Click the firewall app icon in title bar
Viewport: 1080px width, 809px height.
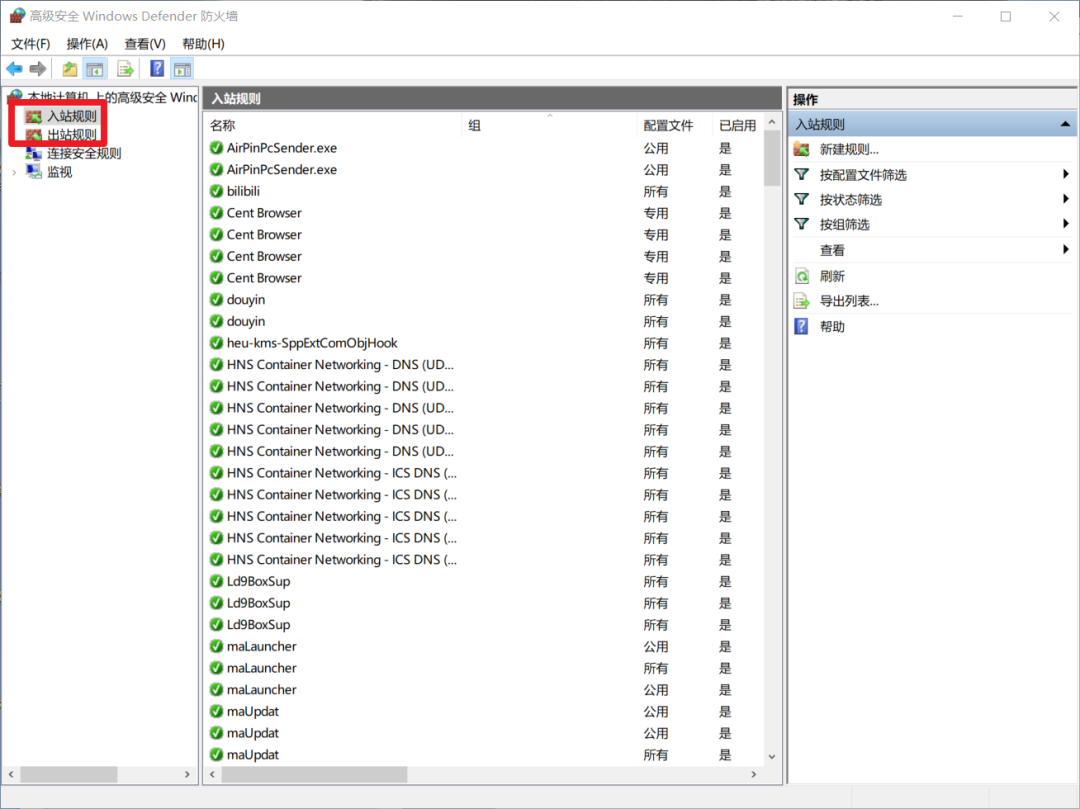(17, 16)
